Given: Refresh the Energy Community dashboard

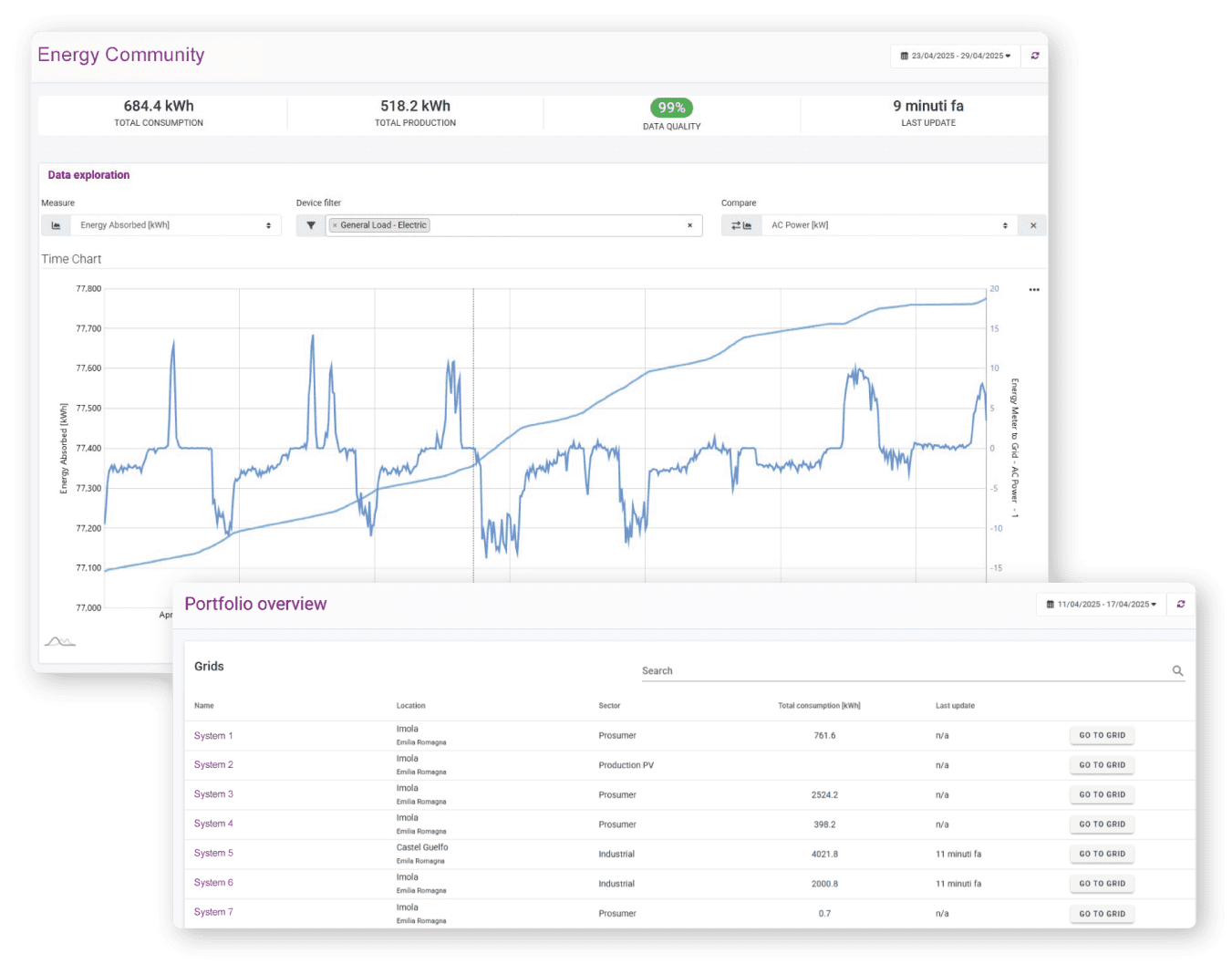Looking at the screenshot, I should click(1035, 56).
